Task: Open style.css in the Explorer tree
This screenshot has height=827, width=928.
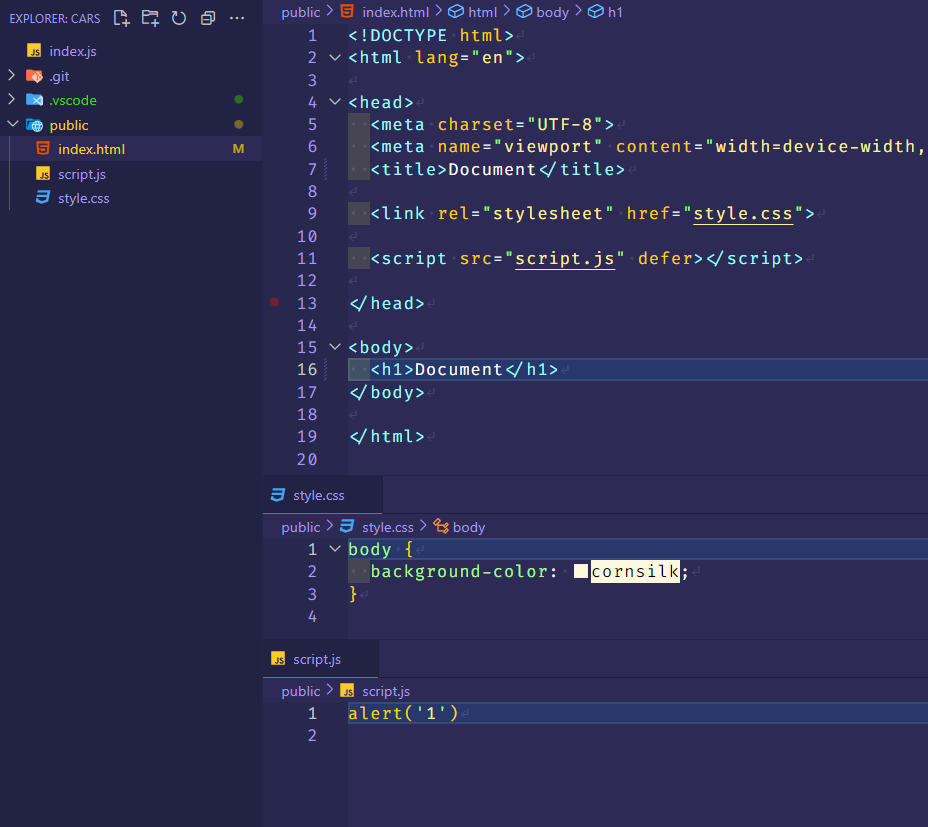Action: point(83,198)
